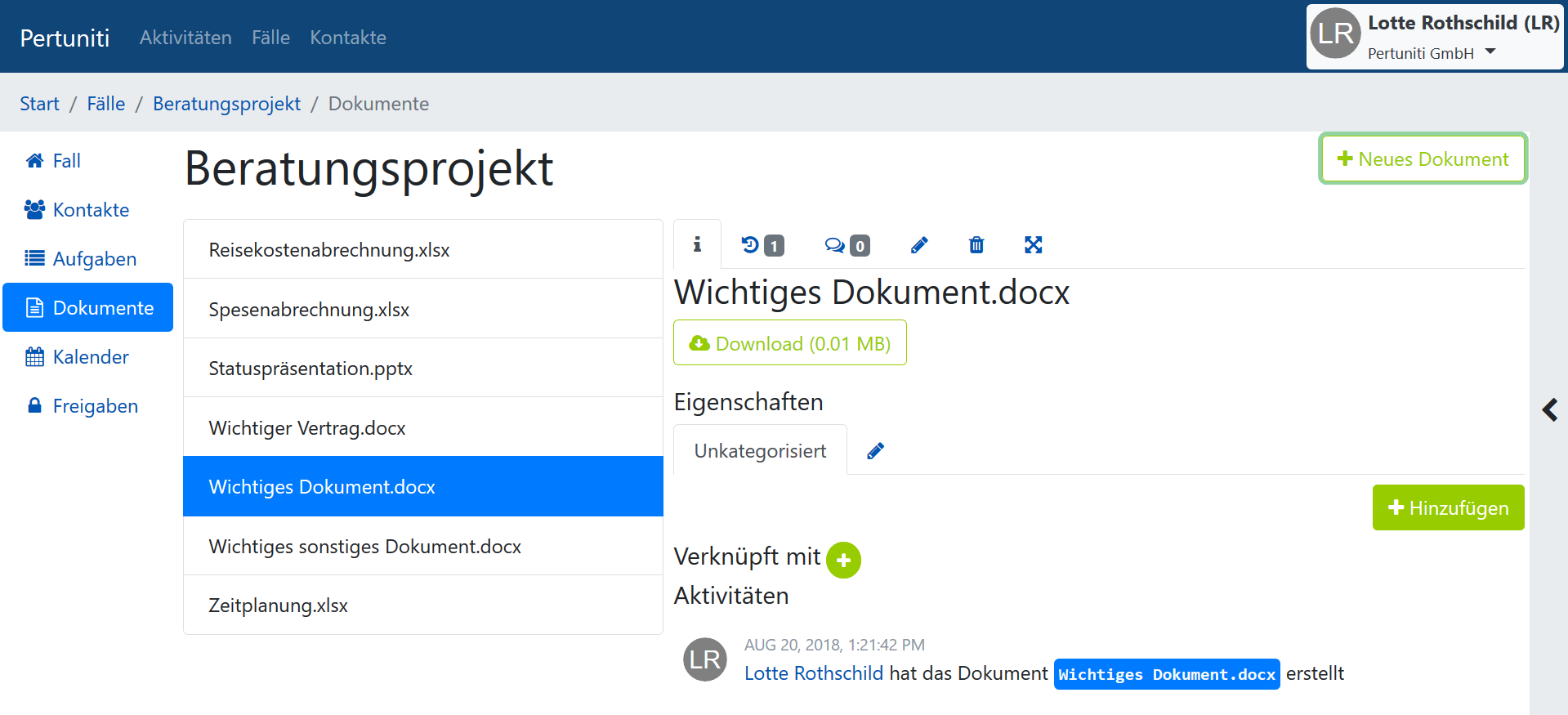Viewport: 1568px width, 715px height.
Task: Open Fall in the sidebar
Action: 88,161
